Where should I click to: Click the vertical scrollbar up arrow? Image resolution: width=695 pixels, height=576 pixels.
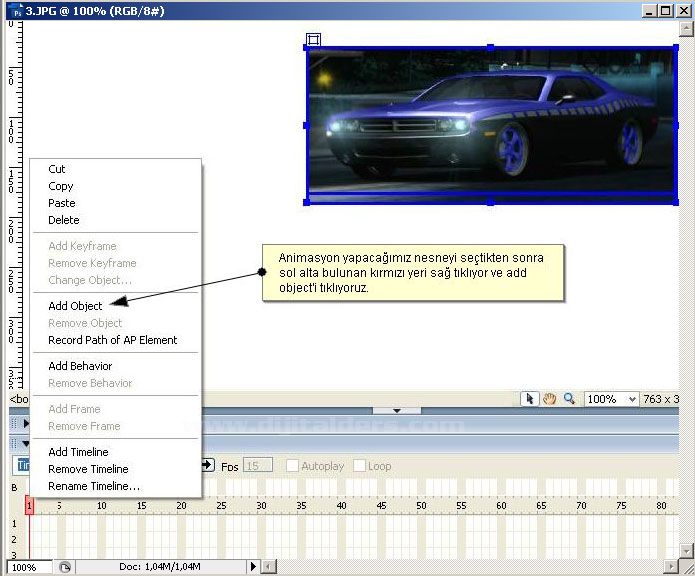686,29
